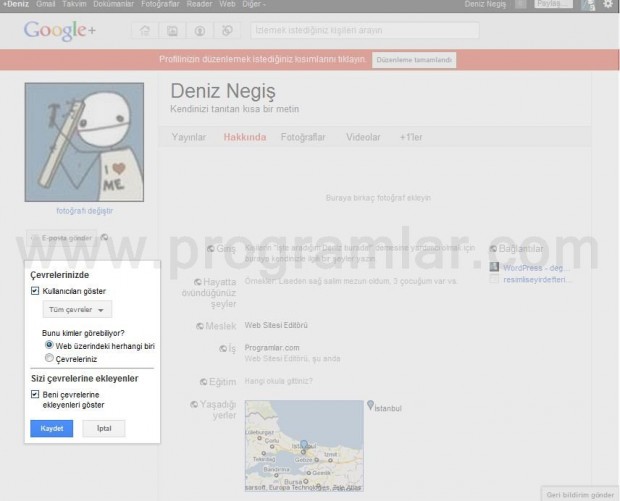Click the globe icon beside Yaşadığı yerler

pos(194,404)
